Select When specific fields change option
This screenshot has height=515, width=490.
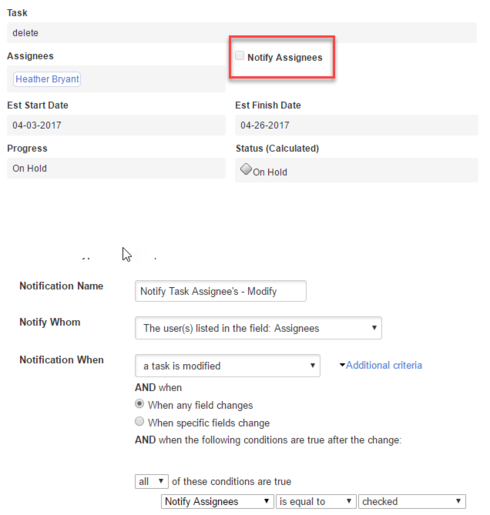click(x=139, y=421)
